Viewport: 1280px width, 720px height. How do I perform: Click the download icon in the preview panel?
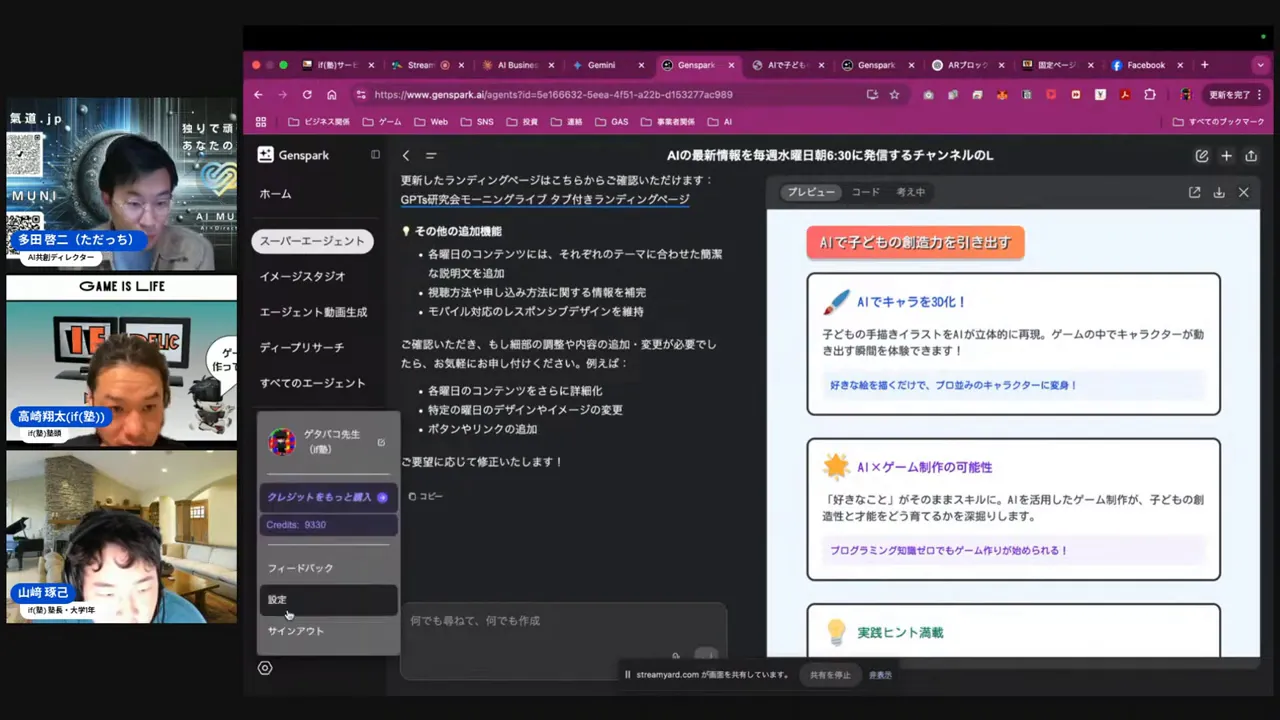pos(1219,192)
